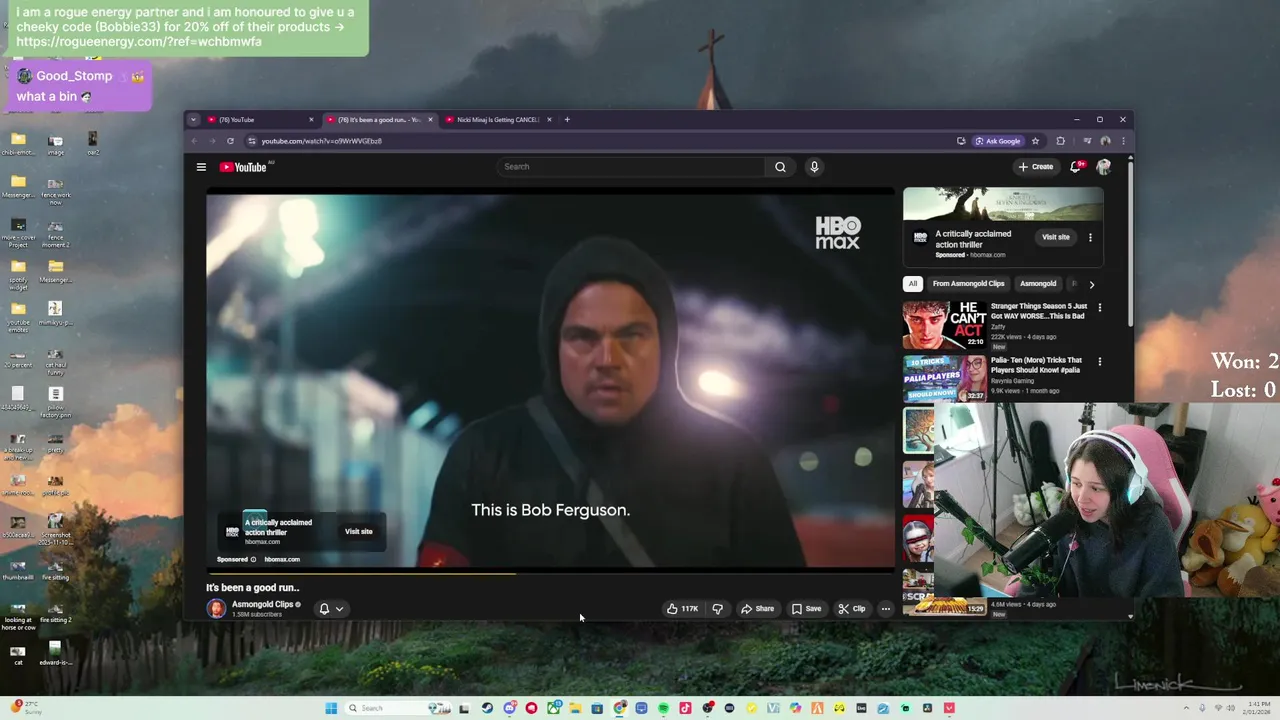Click the YouTube search magnifier button
This screenshot has height=720, width=1280.
coord(780,167)
